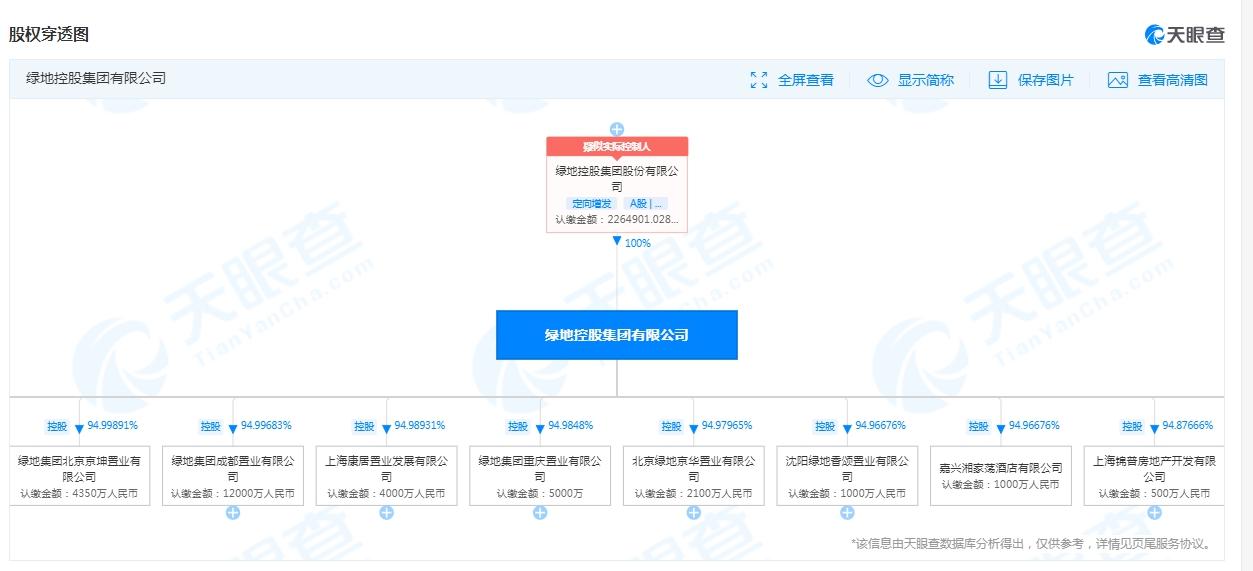Viewport: 1253px width, 571px height.
Task: Click 控股 tag beside 94.97965%
Action: click(x=671, y=426)
